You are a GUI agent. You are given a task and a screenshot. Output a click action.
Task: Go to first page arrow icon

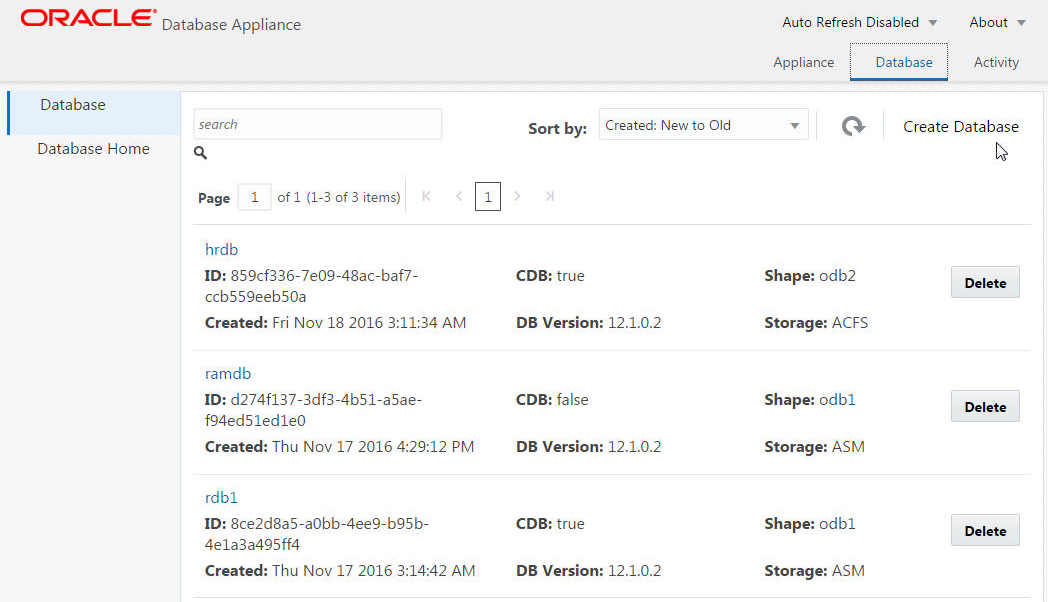427,197
